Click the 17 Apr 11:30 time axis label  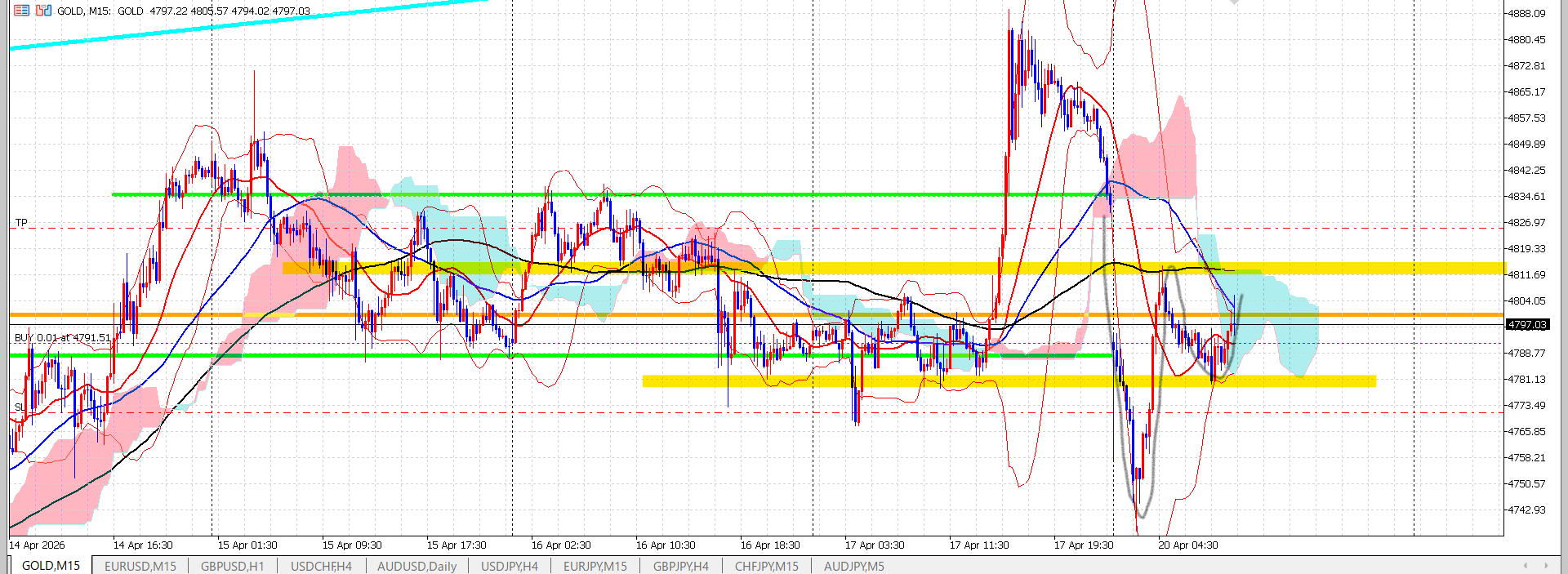978,545
